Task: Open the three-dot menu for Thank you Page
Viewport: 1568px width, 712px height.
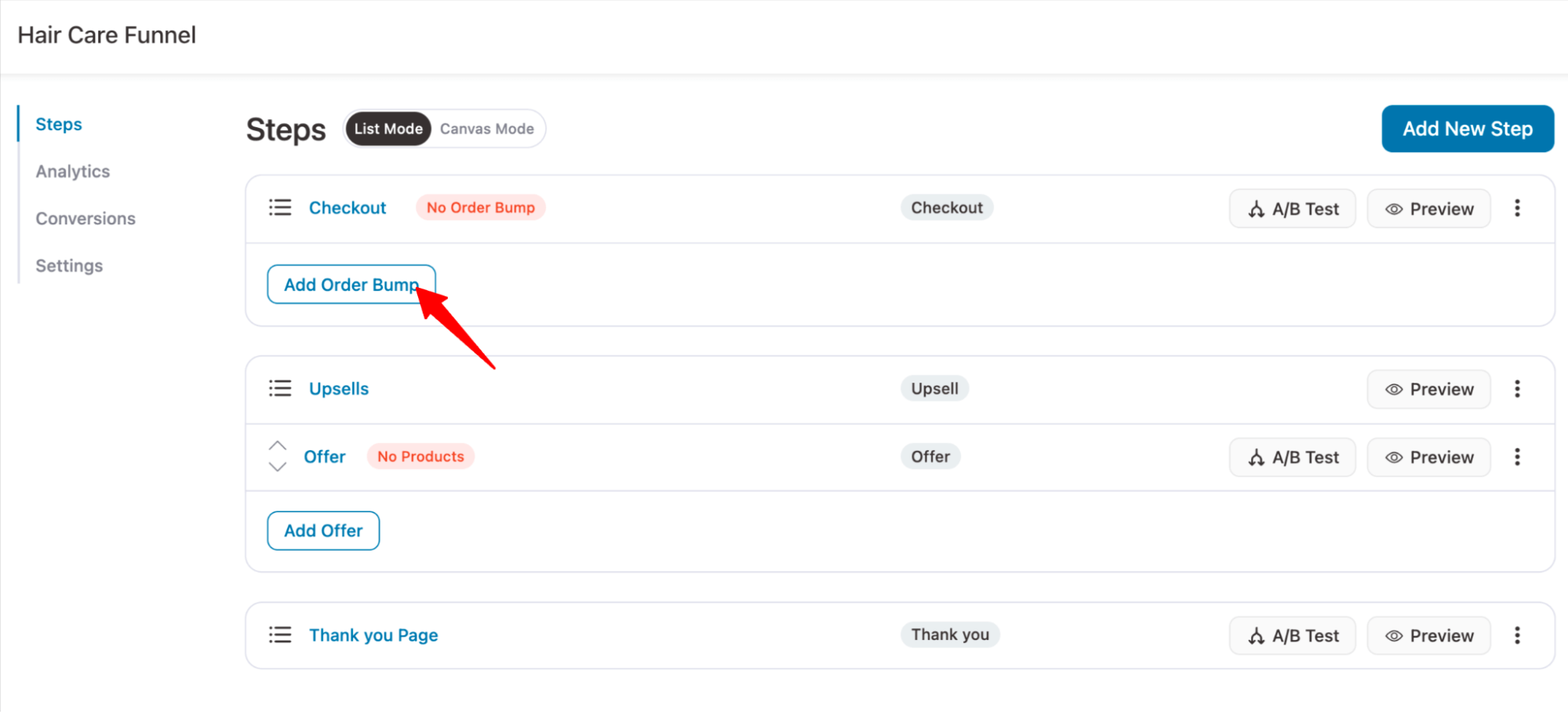Action: pyautogui.click(x=1517, y=635)
